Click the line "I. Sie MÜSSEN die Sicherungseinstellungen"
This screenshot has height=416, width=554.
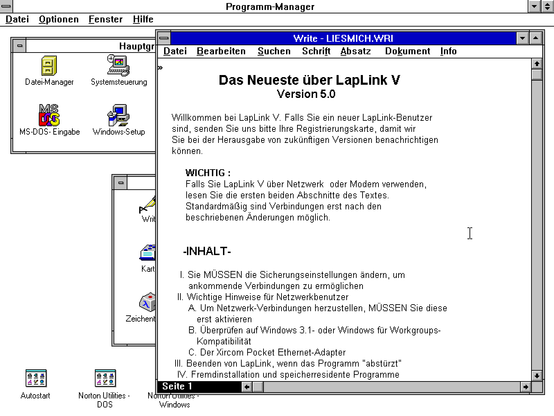tap(292, 275)
